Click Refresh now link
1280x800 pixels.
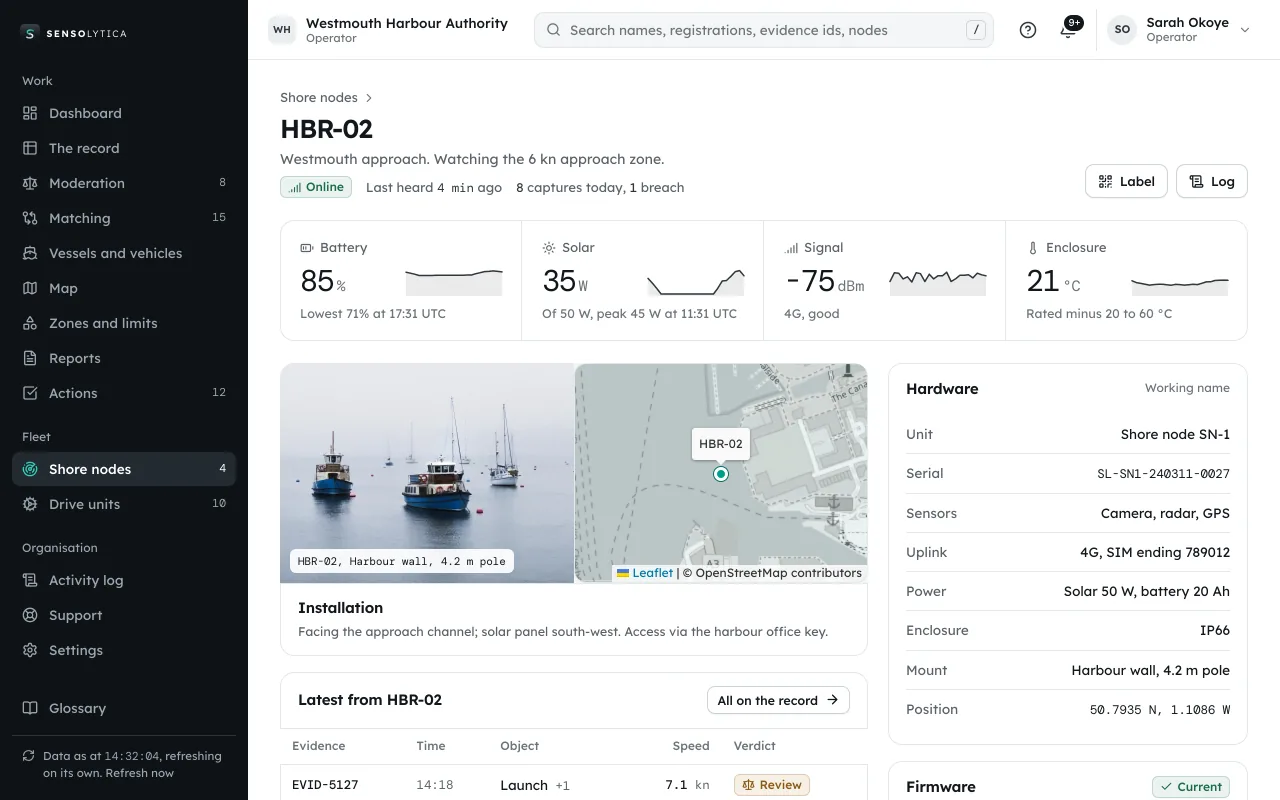tap(140, 773)
